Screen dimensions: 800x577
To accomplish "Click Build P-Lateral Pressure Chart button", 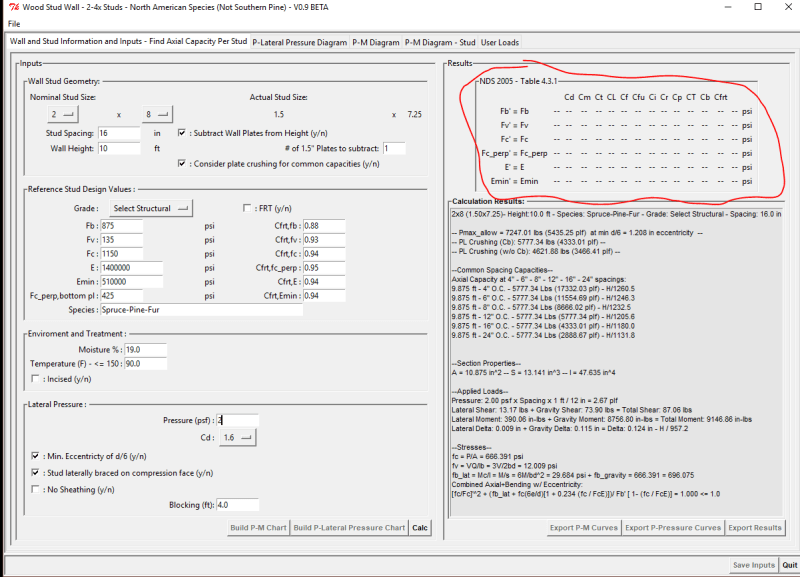I will coord(349,528).
